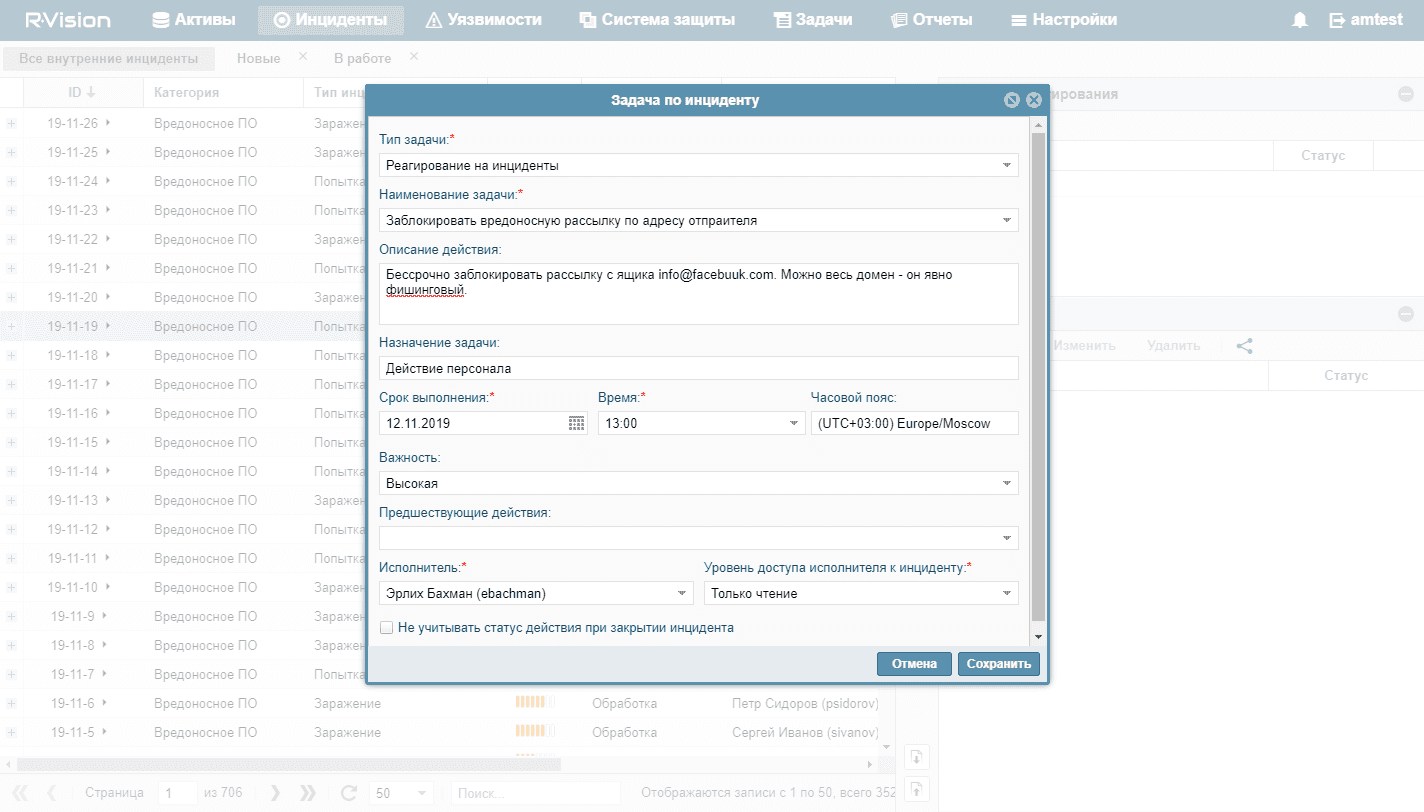Open the Тип задачи dropdown
Screen dimensions: 1424x812
tap(1006, 165)
